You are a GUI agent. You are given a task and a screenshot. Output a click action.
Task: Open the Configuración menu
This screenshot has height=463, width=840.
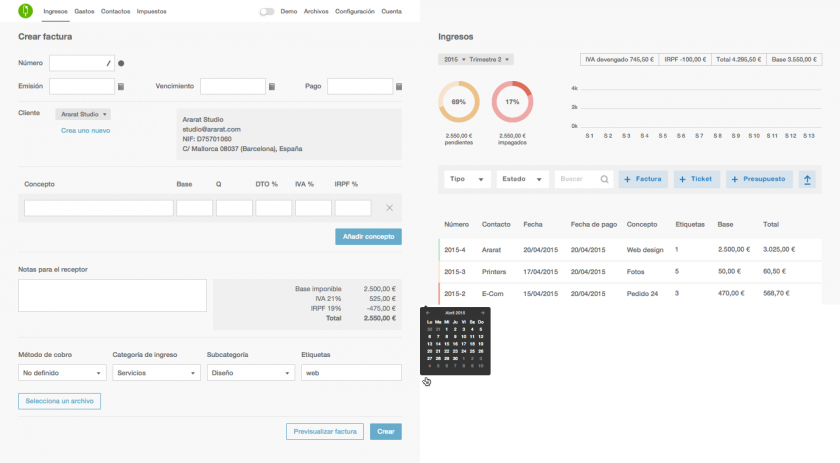click(x=354, y=12)
